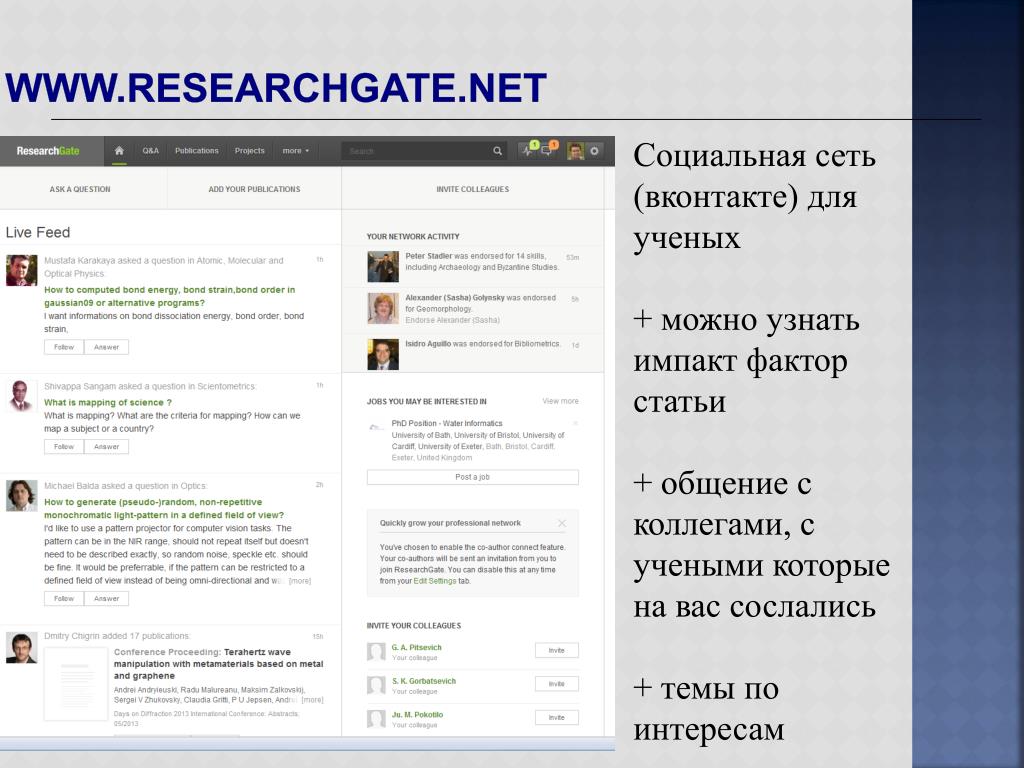Open the pseudo-random light-pattern question
This screenshot has height=768, width=1024.
pos(164,508)
